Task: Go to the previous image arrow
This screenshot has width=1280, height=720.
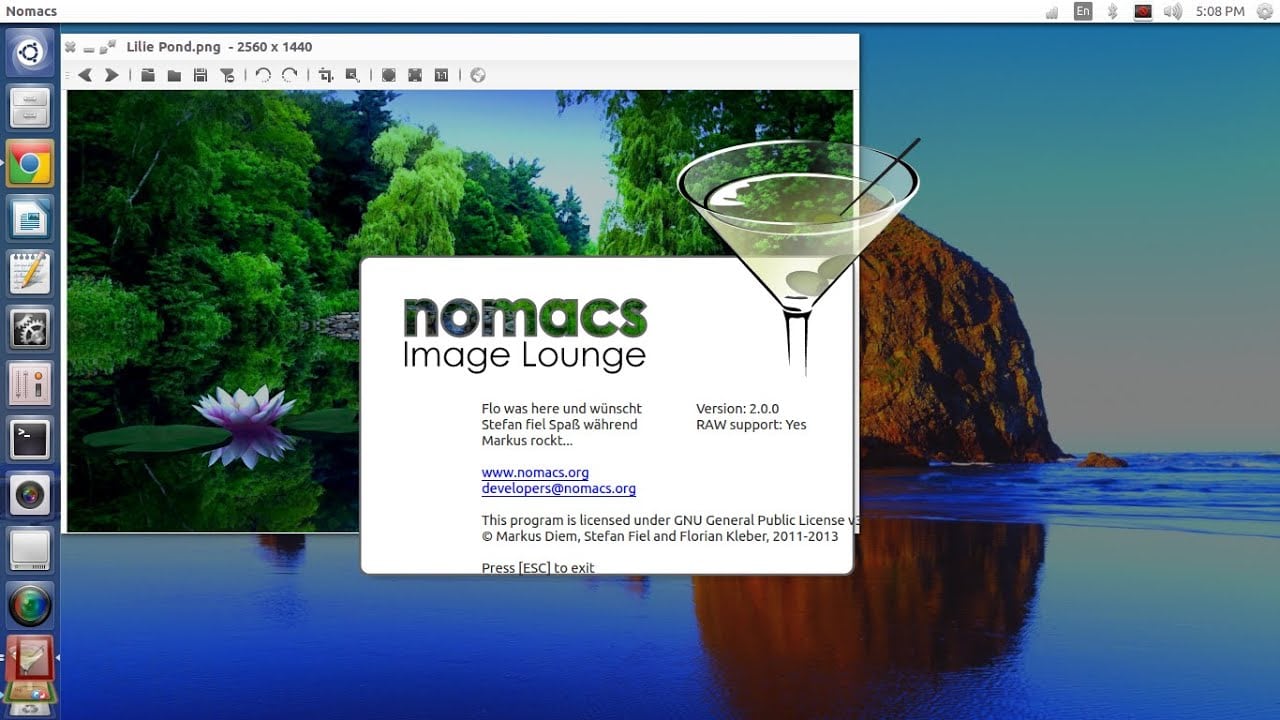Action: pos(85,75)
